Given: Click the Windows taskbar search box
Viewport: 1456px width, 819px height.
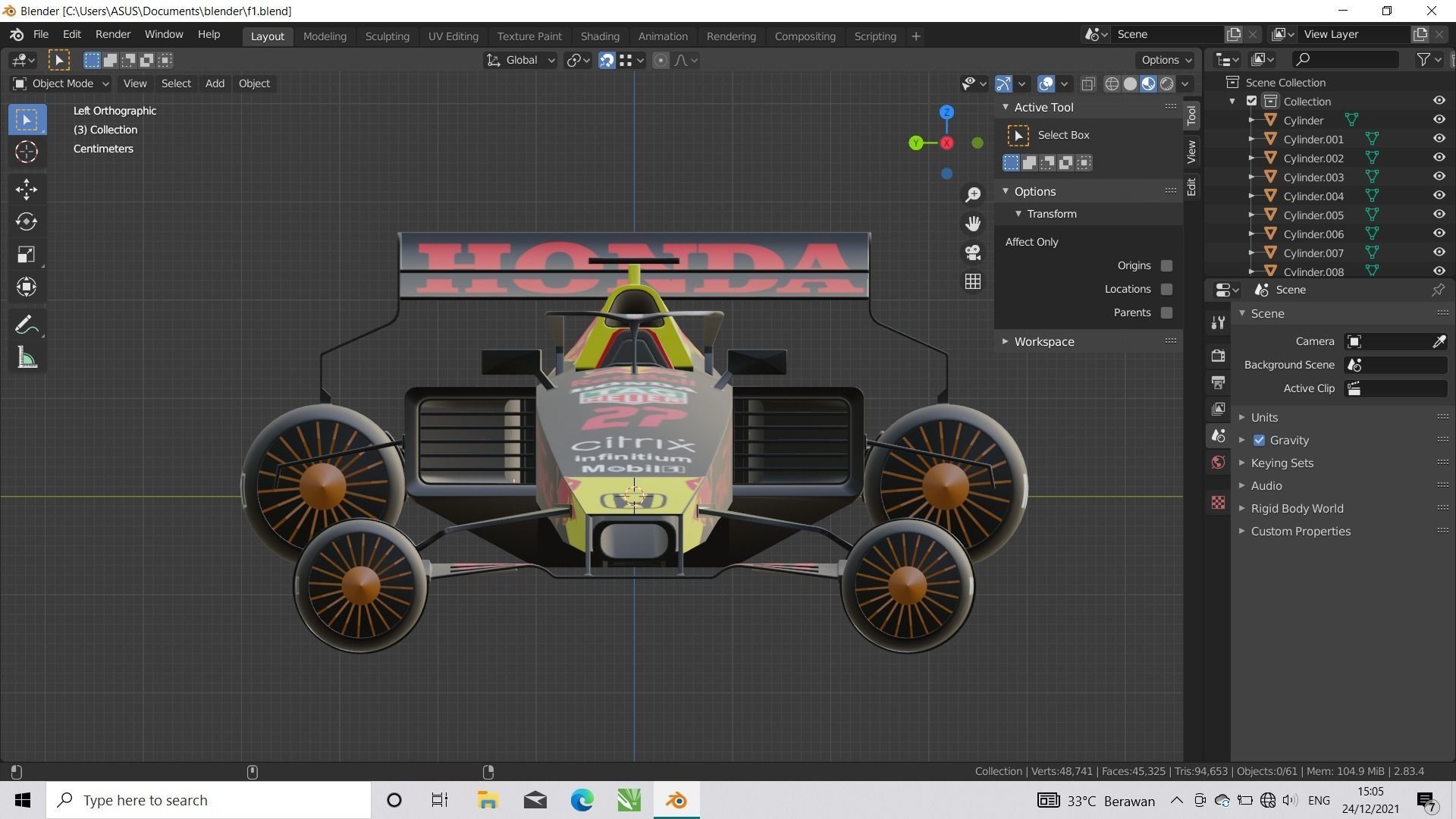Looking at the screenshot, I should (209, 801).
